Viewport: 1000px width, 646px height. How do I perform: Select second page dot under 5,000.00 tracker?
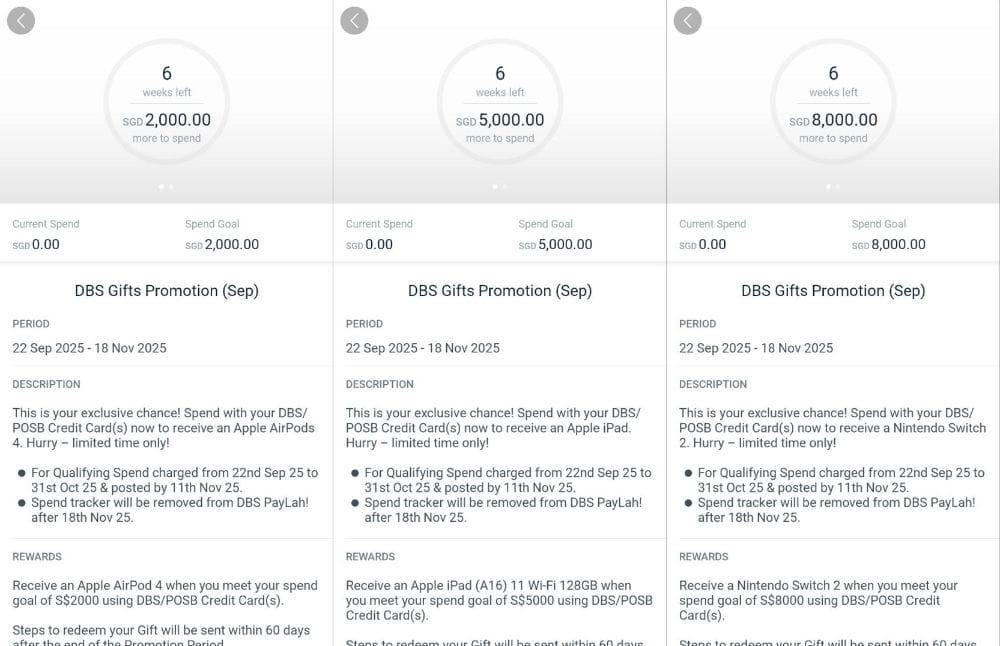(505, 186)
